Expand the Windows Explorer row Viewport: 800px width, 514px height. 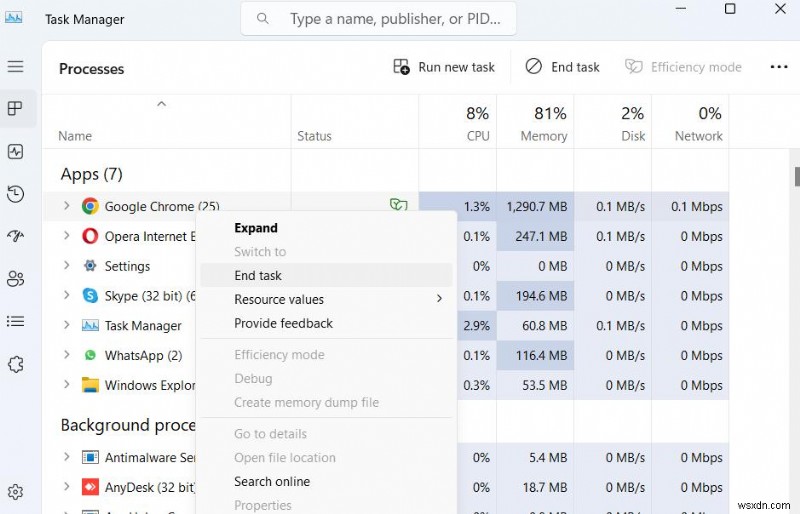[x=66, y=384]
